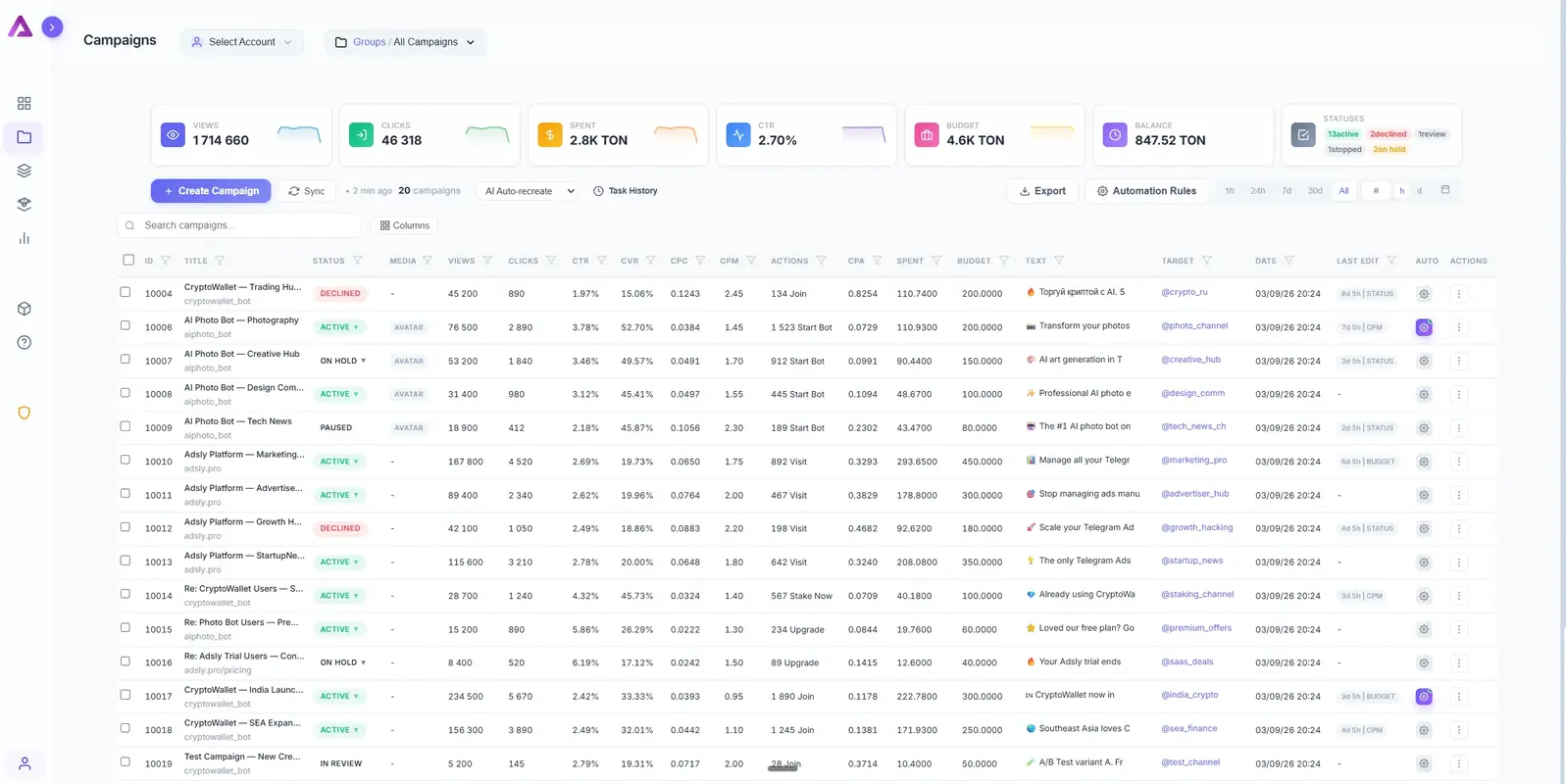Open the ON HOLD status dropdown for campaign 10007

[x=342, y=361]
